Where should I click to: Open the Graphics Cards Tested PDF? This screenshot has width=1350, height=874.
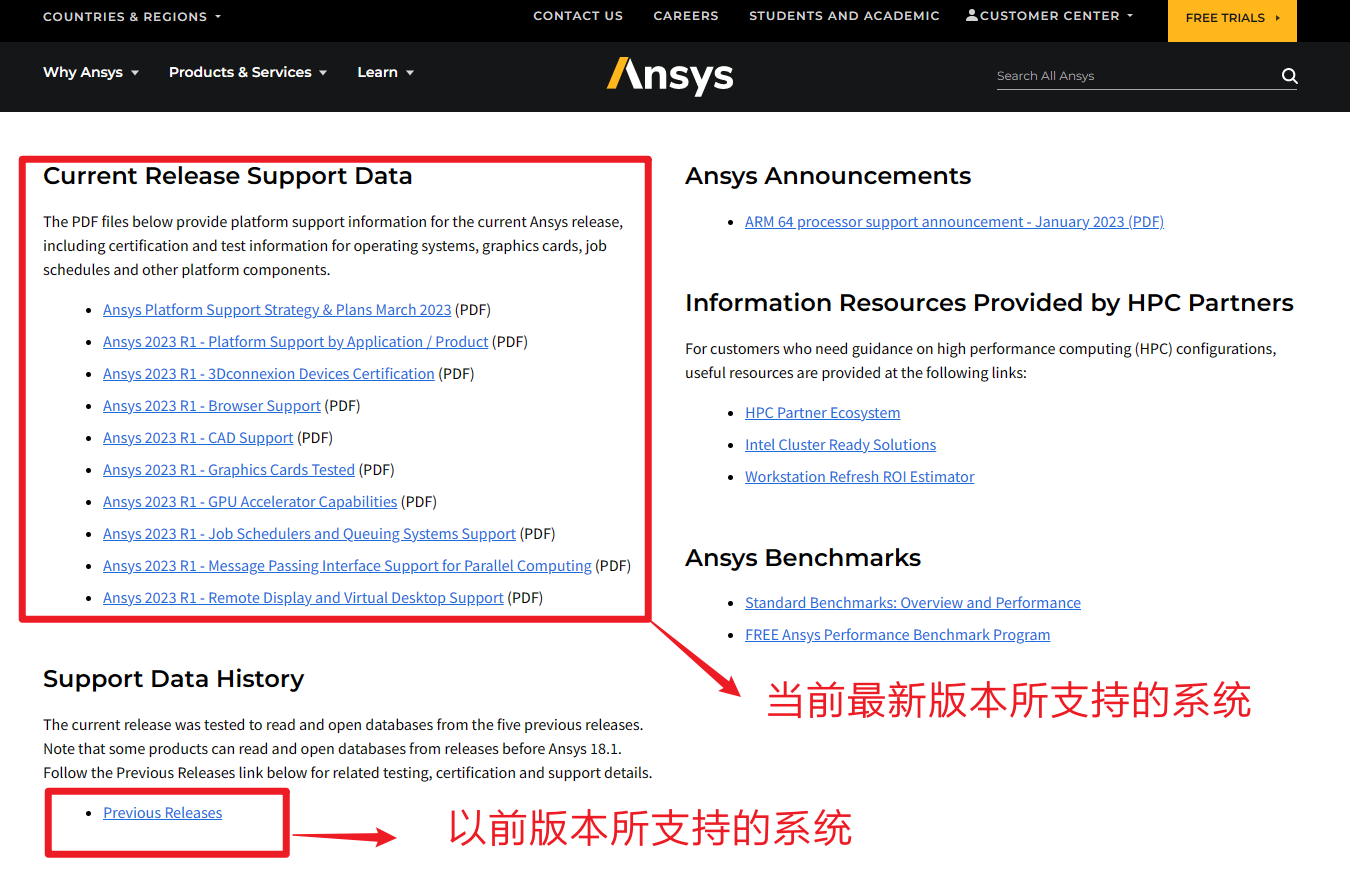(x=228, y=469)
